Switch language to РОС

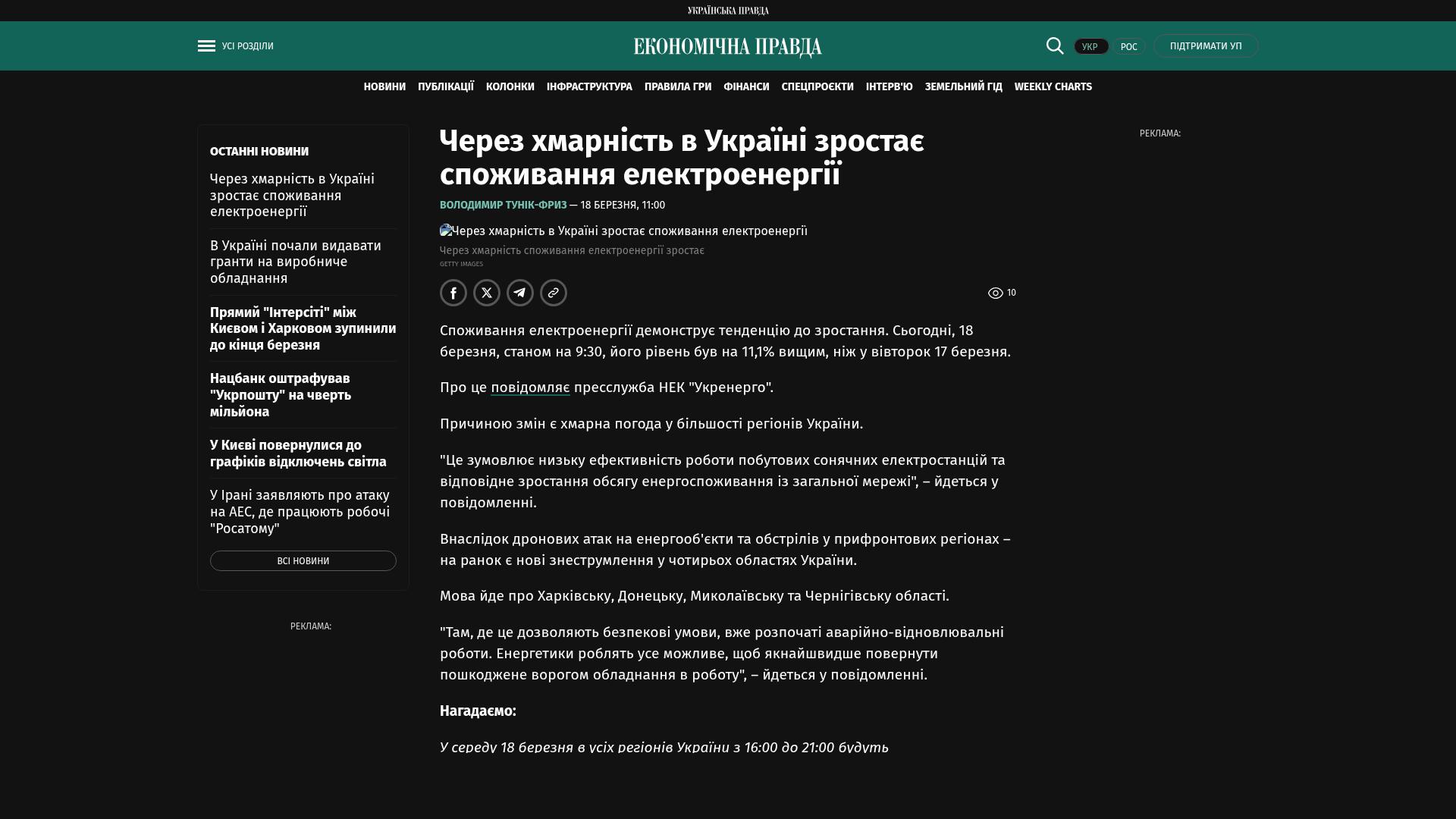pyautogui.click(x=1128, y=46)
